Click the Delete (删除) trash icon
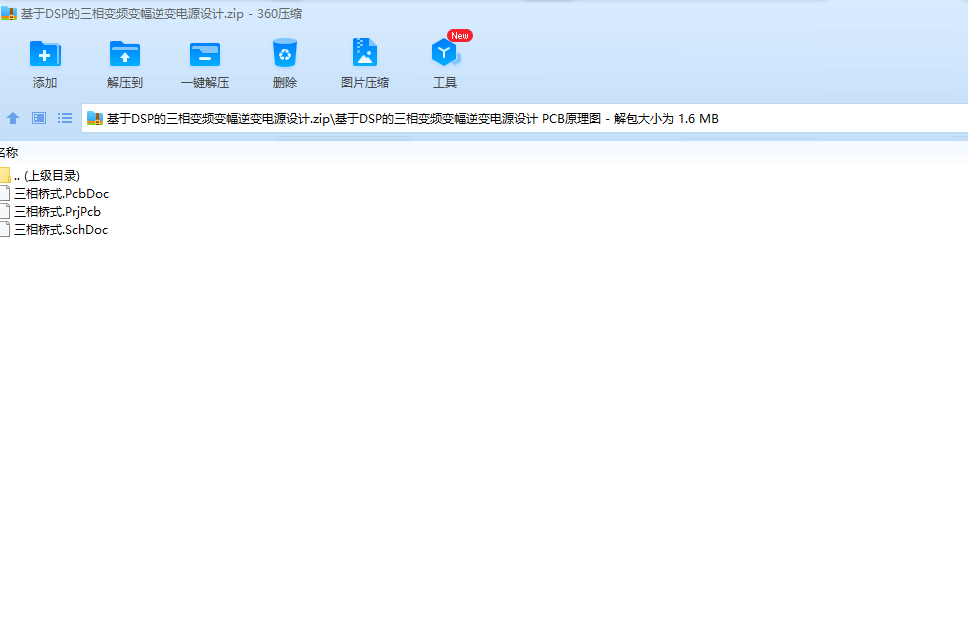 tap(285, 53)
